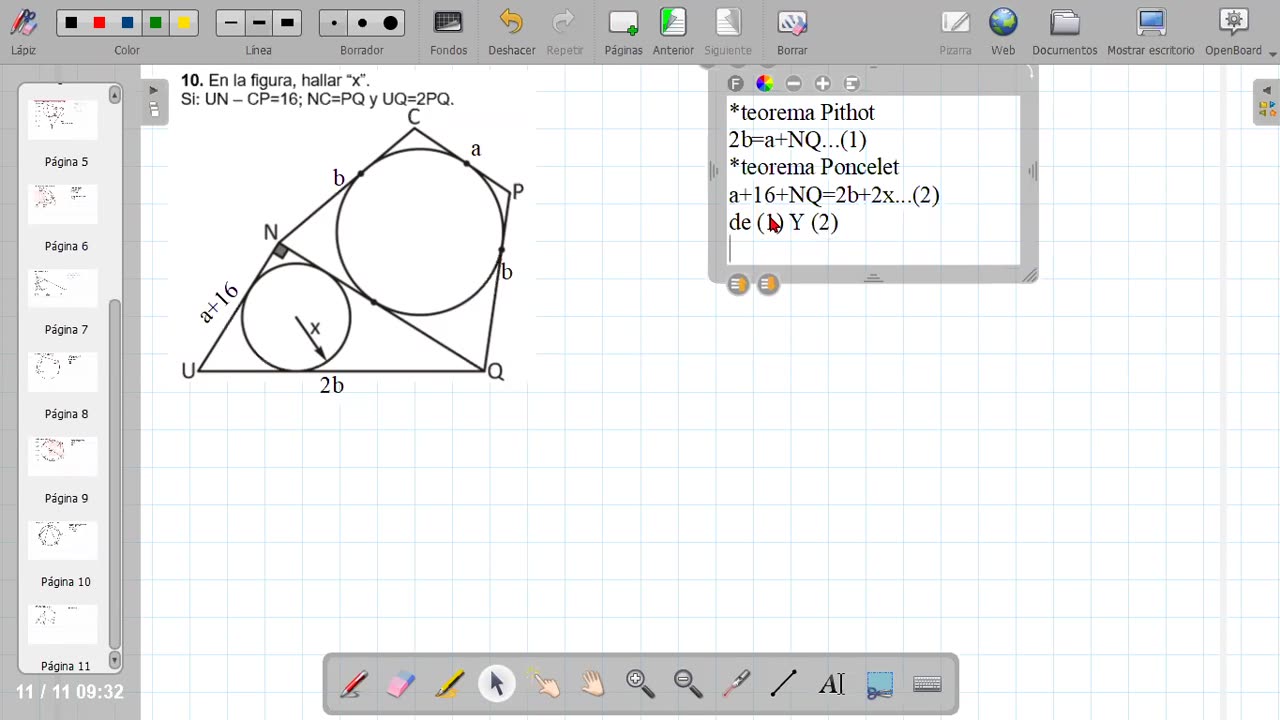Viewport: 1280px width, 720px height.
Task: Add a new page with Páginas
Action: (x=623, y=30)
